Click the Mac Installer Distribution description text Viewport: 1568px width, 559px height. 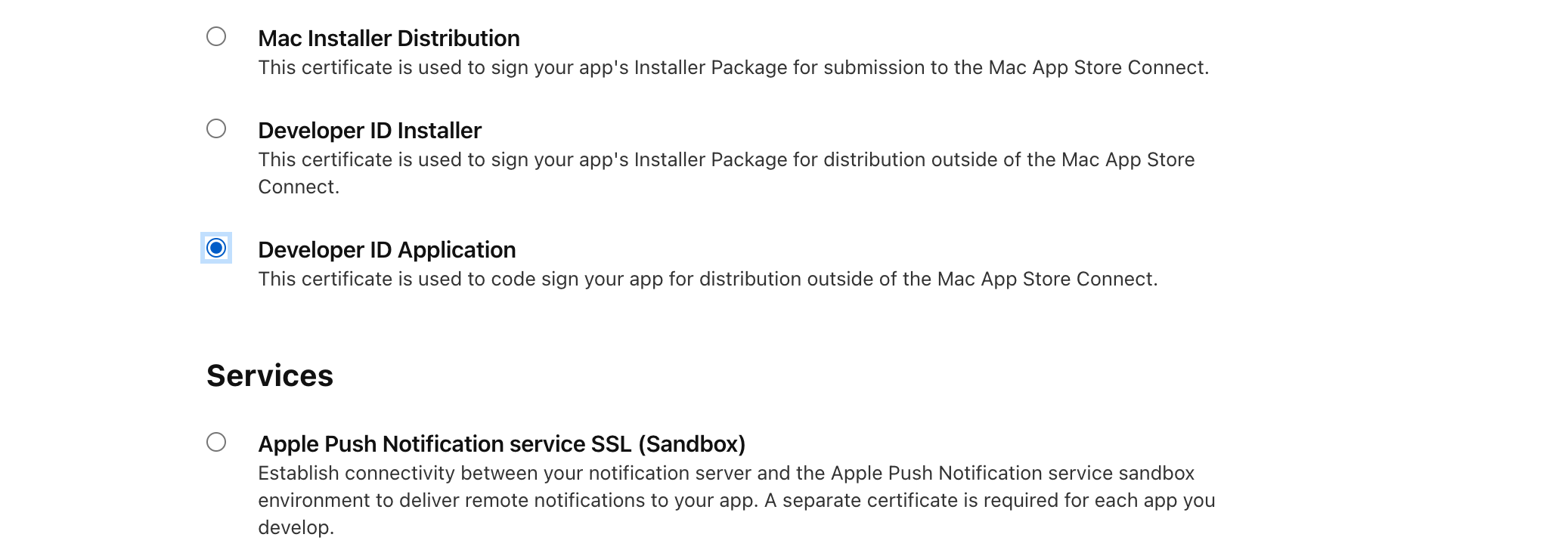point(733,68)
